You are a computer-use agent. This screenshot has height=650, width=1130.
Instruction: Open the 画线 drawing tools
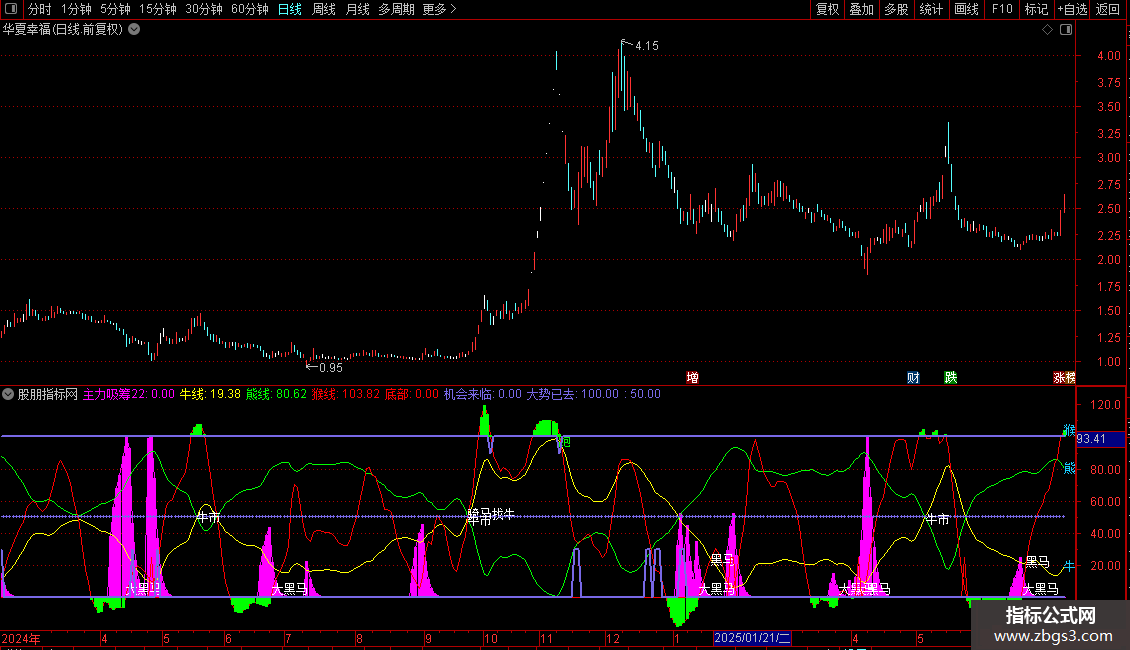point(966,9)
